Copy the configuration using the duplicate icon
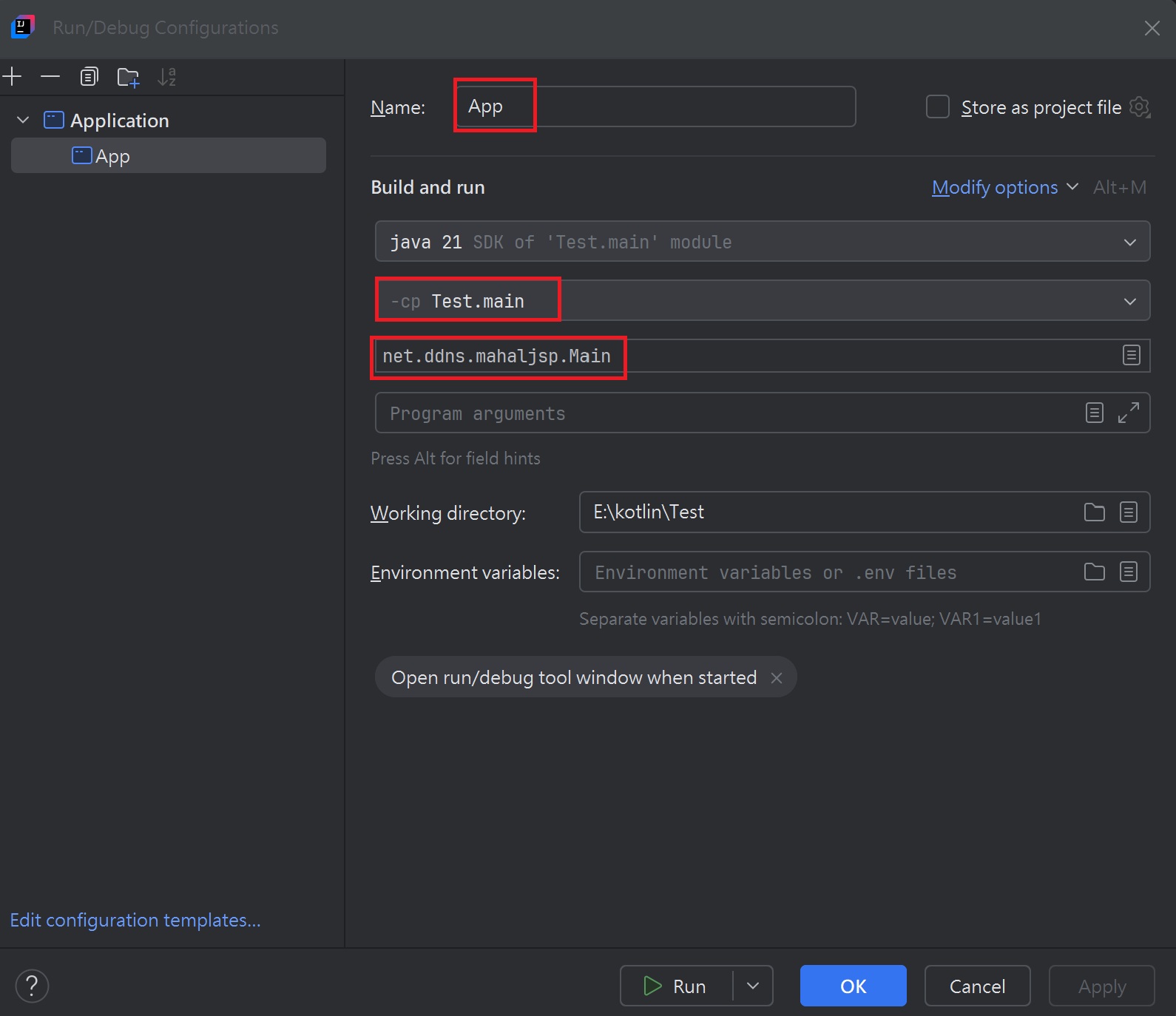 (89, 77)
